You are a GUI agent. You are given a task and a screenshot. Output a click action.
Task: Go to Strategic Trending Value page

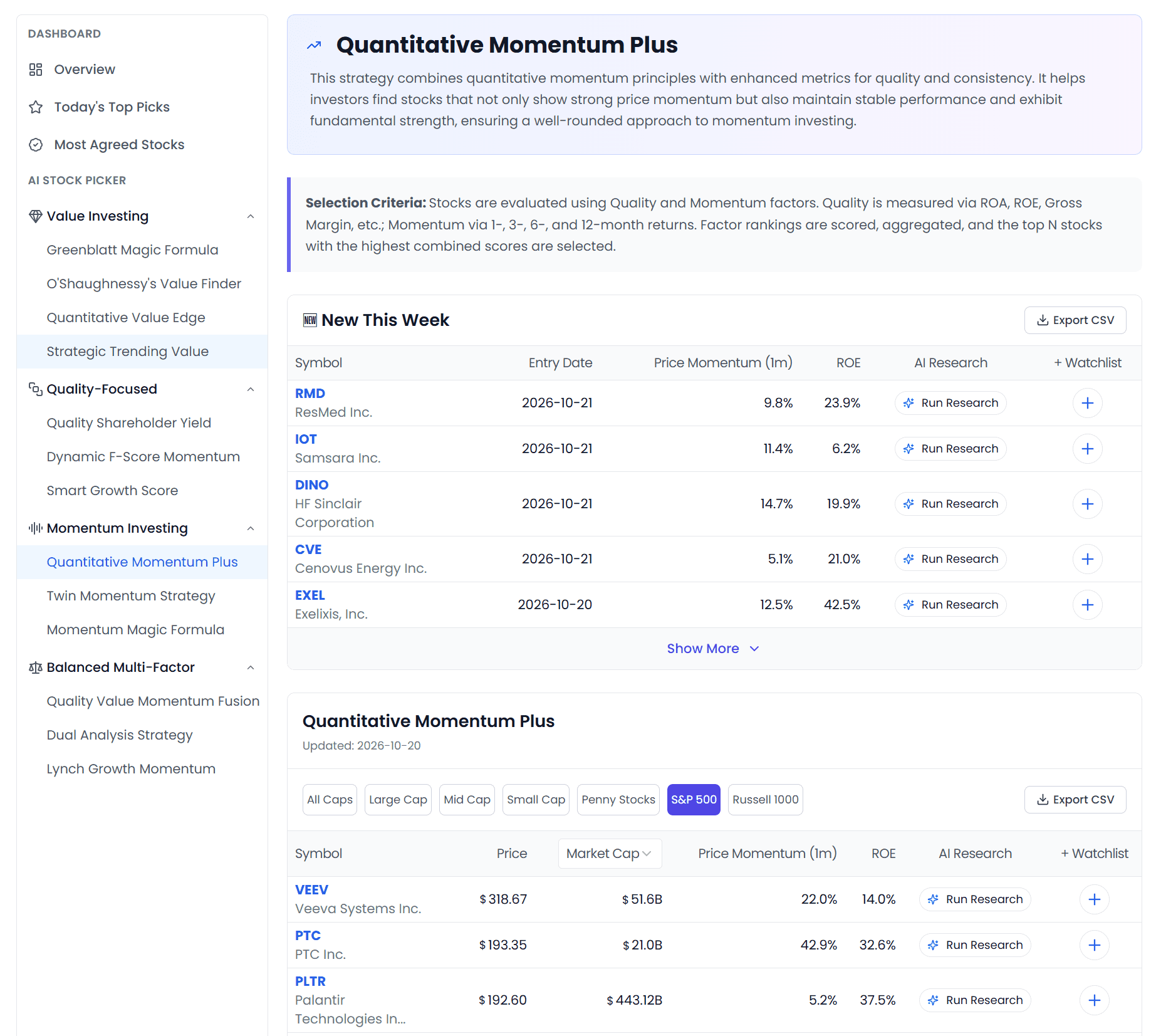click(128, 352)
